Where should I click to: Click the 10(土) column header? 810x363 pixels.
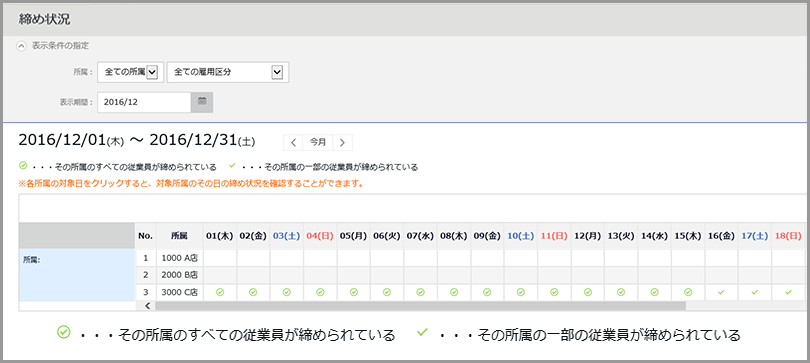tap(521, 236)
